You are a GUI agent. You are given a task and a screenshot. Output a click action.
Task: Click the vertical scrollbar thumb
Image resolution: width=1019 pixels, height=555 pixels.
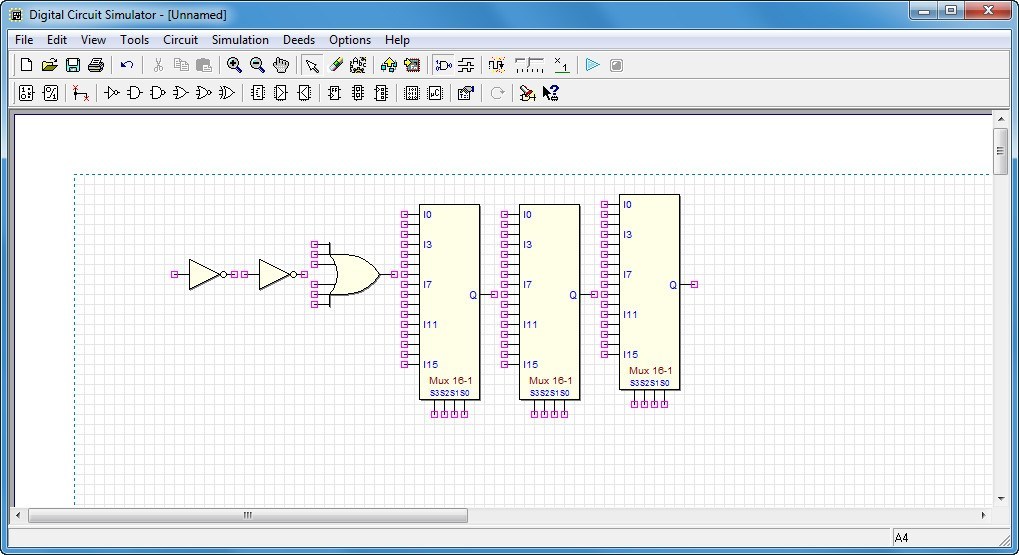point(1000,151)
